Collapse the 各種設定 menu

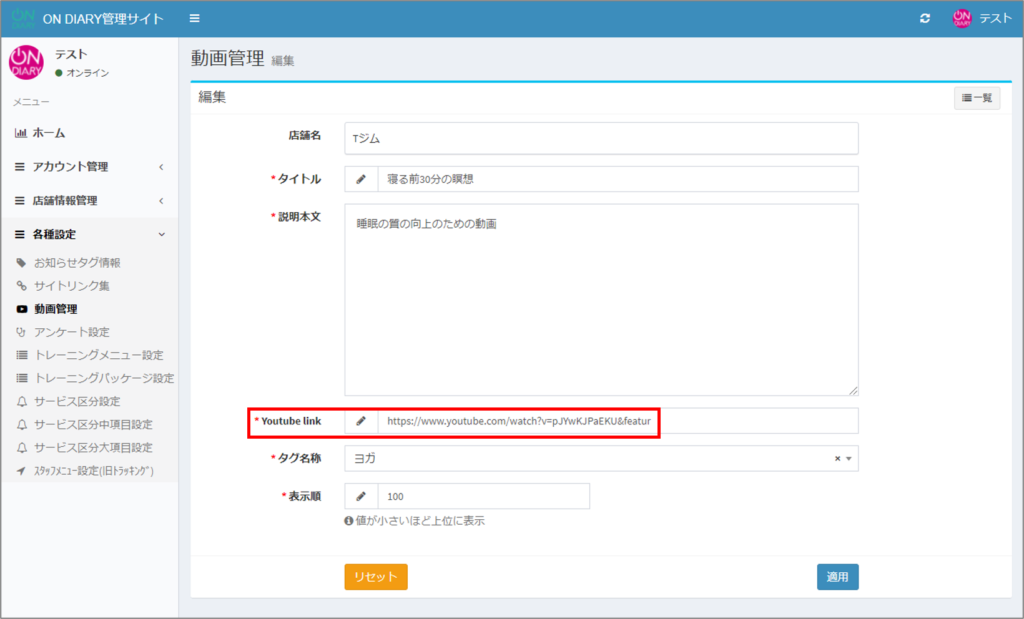tap(88, 235)
